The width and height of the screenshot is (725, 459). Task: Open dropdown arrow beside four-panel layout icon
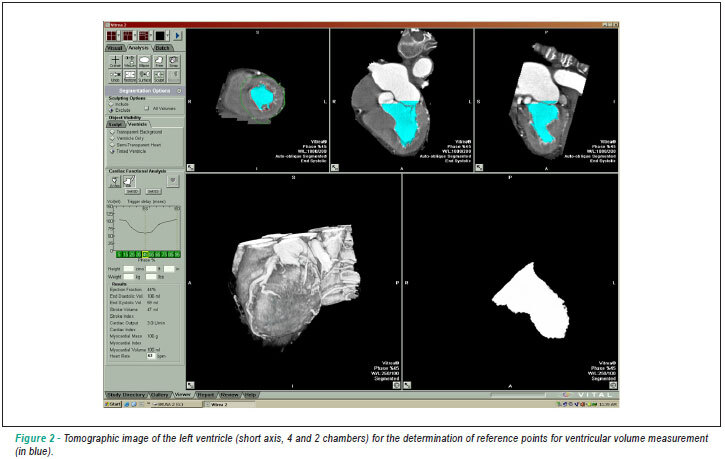click(119, 36)
